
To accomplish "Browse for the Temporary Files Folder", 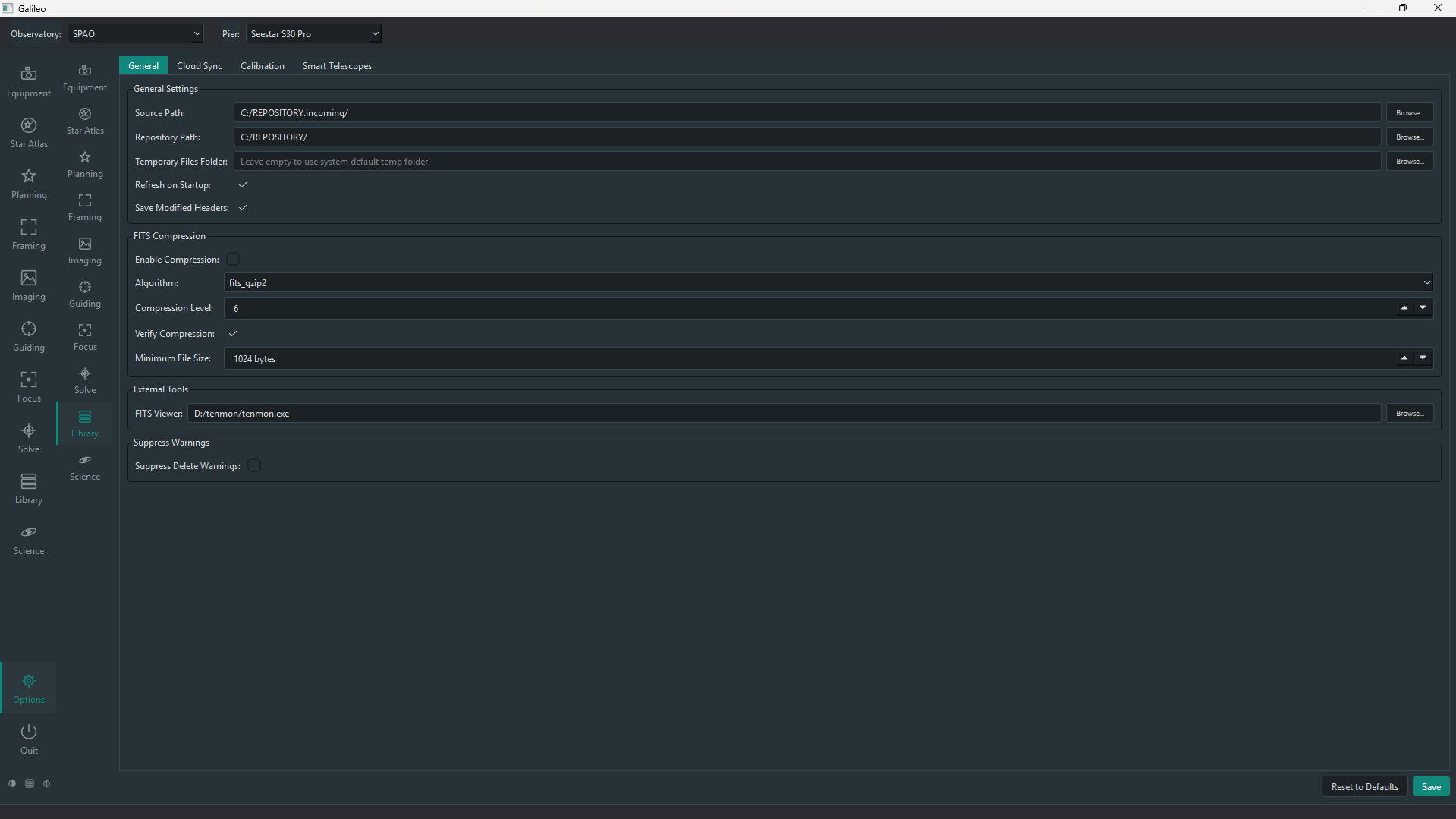I will (x=1410, y=161).
